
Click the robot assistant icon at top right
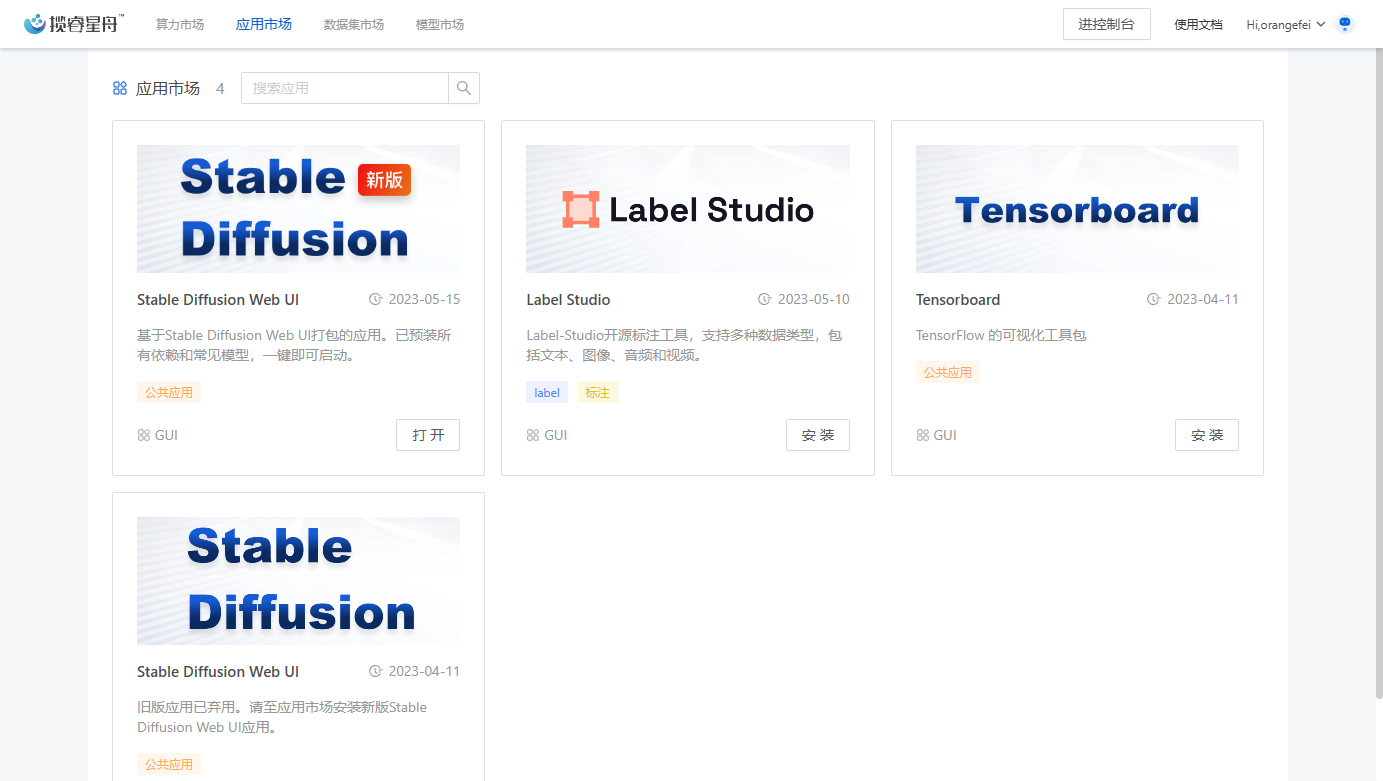click(1344, 23)
